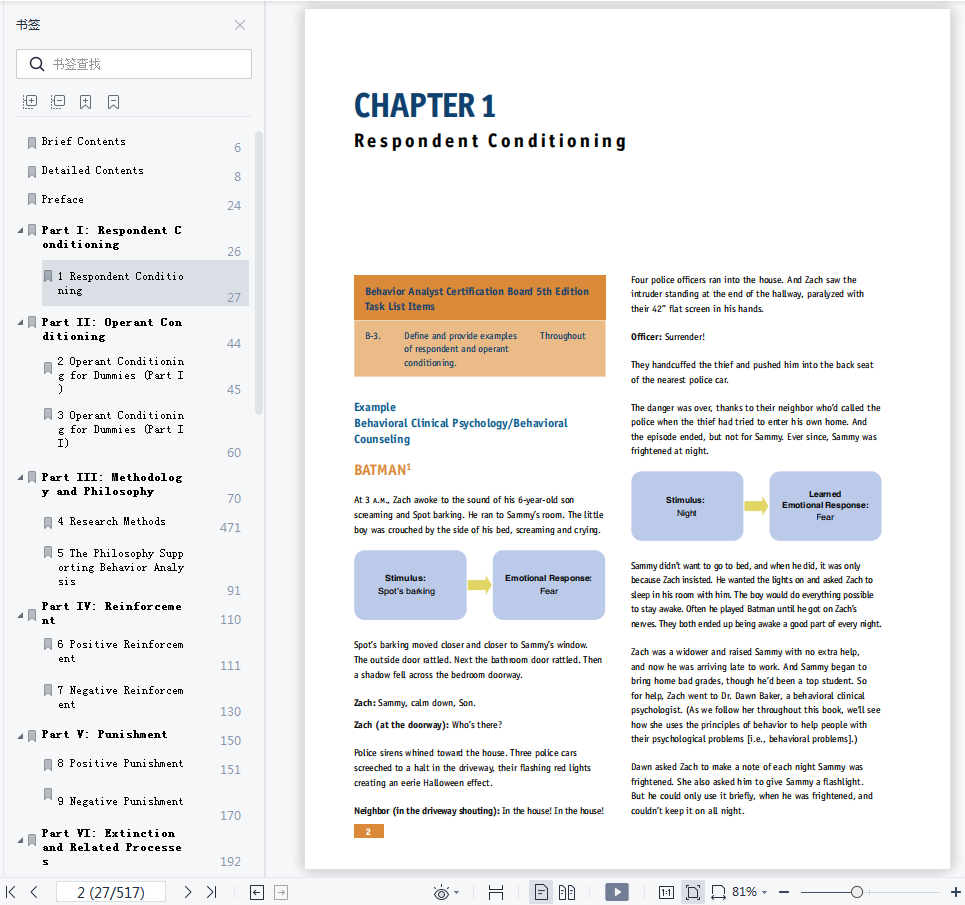The image size is (965, 905).
Task: Start the slideshow playback
Action: pyautogui.click(x=617, y=892)
